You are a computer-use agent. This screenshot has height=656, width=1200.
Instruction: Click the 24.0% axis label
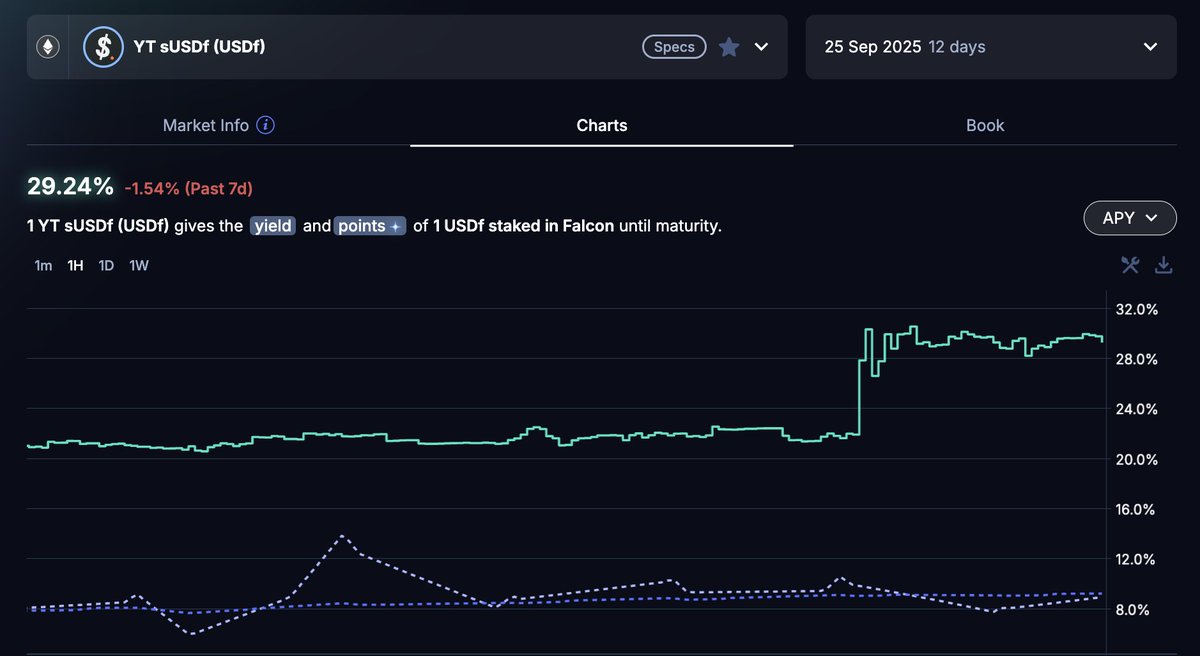(1136, 409)
